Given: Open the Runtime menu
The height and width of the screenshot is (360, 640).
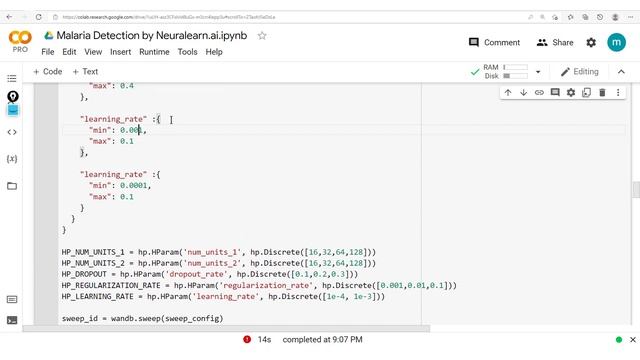Looking at the screenshot, I should (154, 52).
